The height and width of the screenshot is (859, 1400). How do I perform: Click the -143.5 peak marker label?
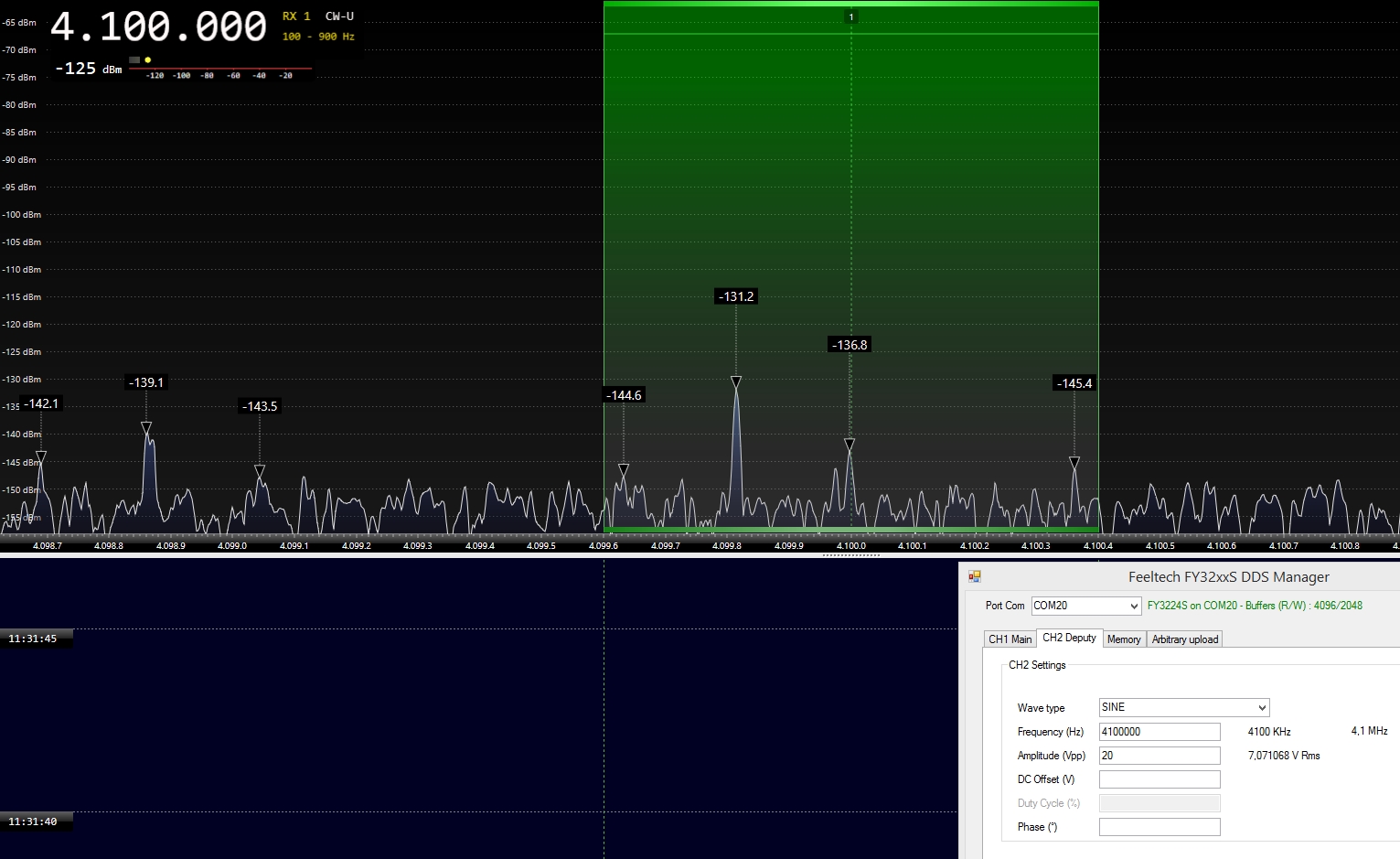click(x=260, y=406)
